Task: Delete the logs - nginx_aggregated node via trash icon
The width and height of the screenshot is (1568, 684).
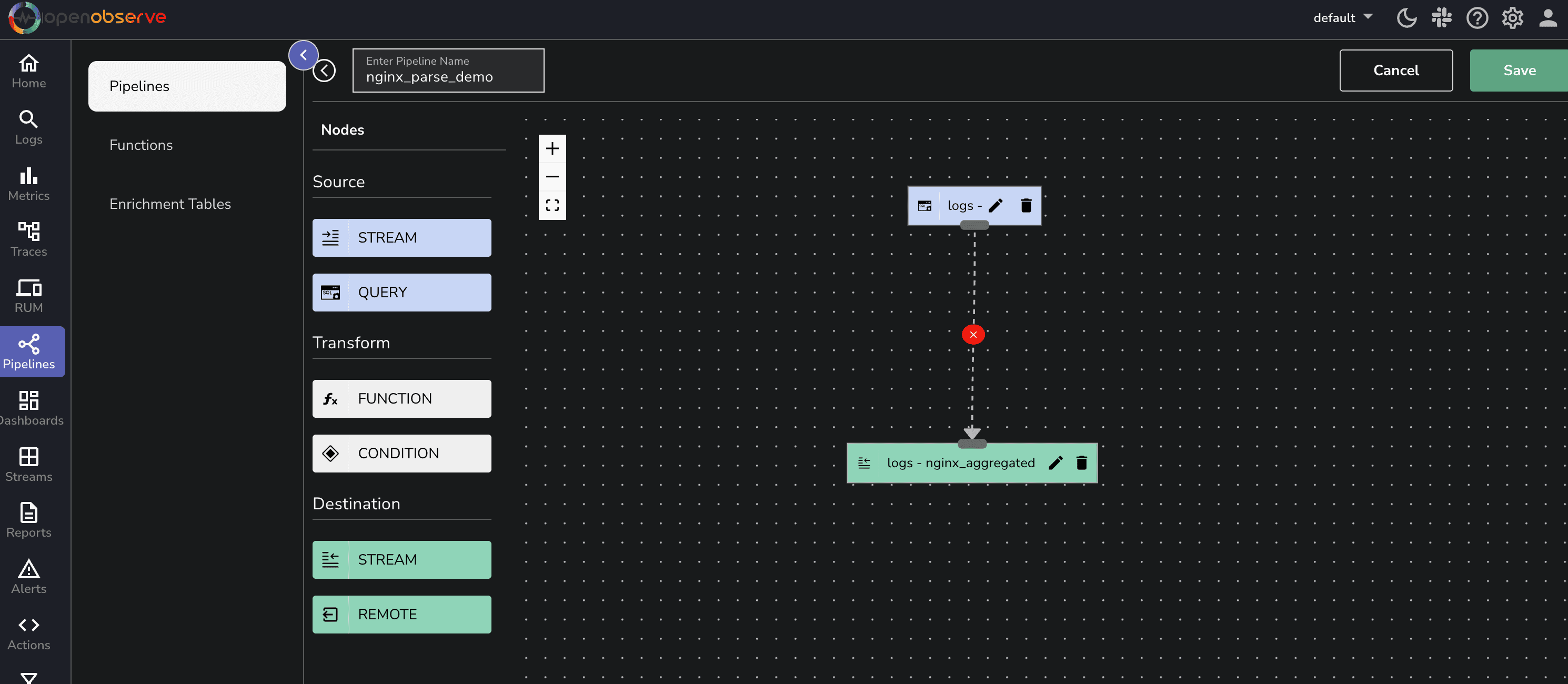Action: (1082, 463)
